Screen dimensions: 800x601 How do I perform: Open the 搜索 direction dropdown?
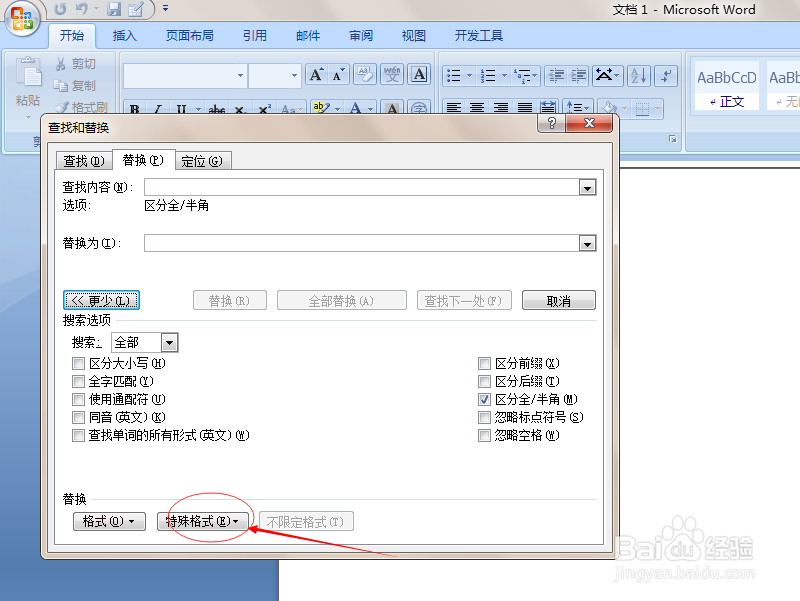170,342
